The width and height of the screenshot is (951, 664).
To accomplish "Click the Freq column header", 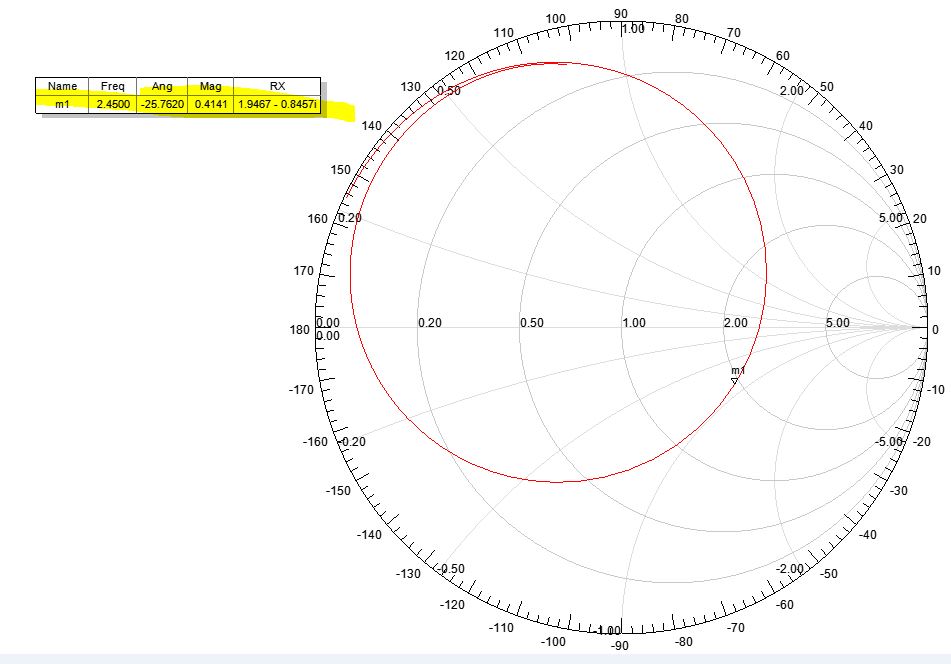I will click(x=113, y=86).
